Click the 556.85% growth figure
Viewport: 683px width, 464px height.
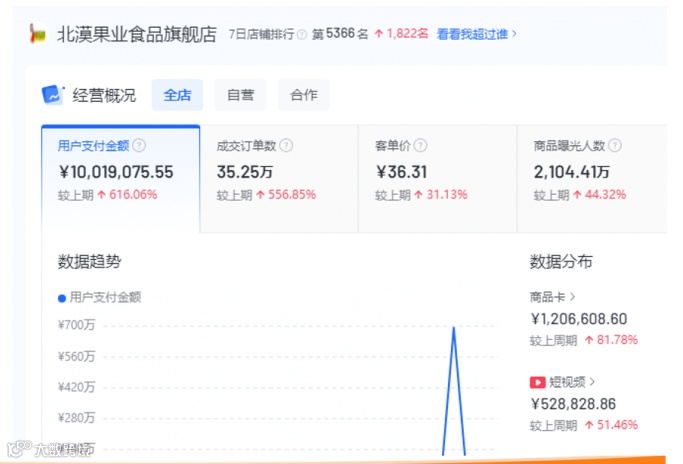click(x=292, y=195)
